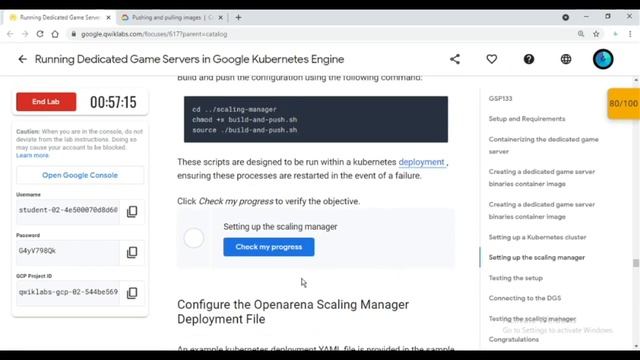Screen dimensions: 640x360
Task: Open the deployment hyperlink
Action: 421,162
